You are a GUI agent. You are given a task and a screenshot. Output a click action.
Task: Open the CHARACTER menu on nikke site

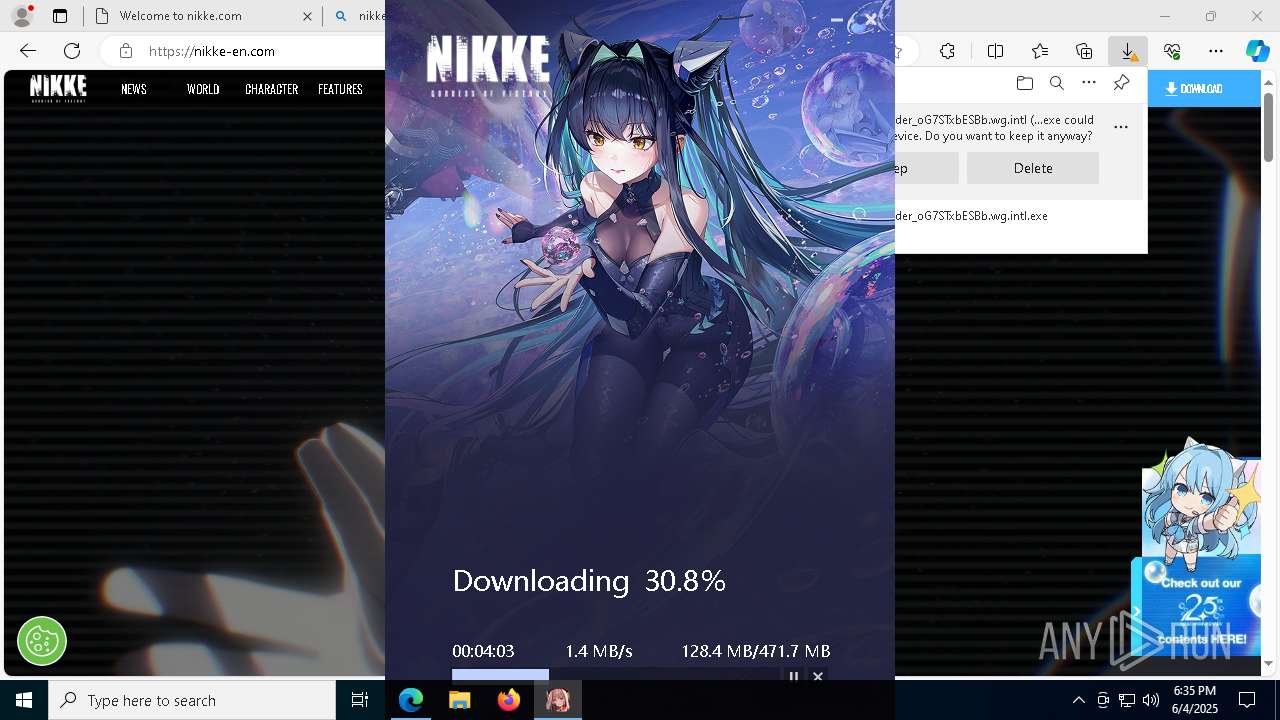(x=272, y=89)
